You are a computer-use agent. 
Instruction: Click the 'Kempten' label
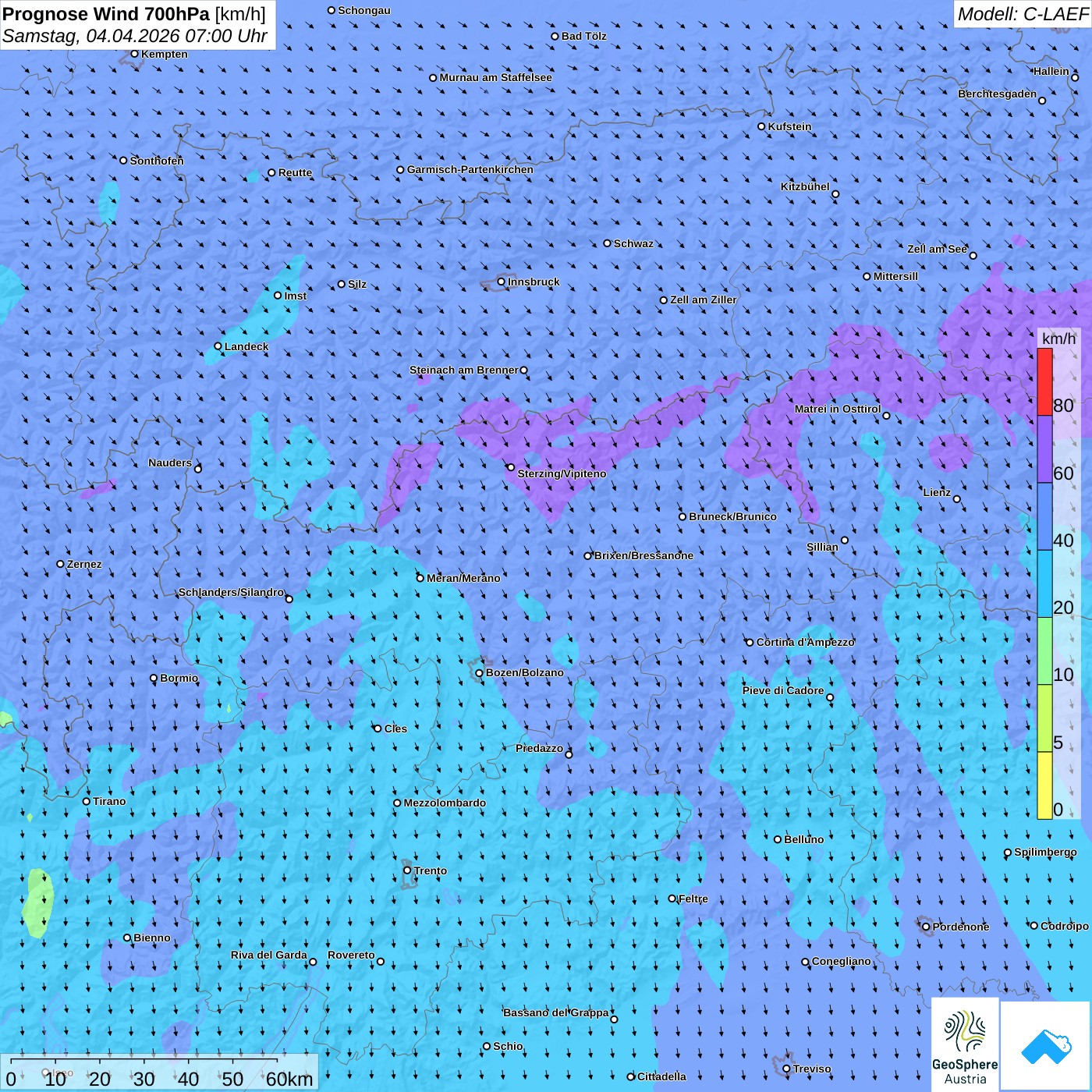coord(165,54)
